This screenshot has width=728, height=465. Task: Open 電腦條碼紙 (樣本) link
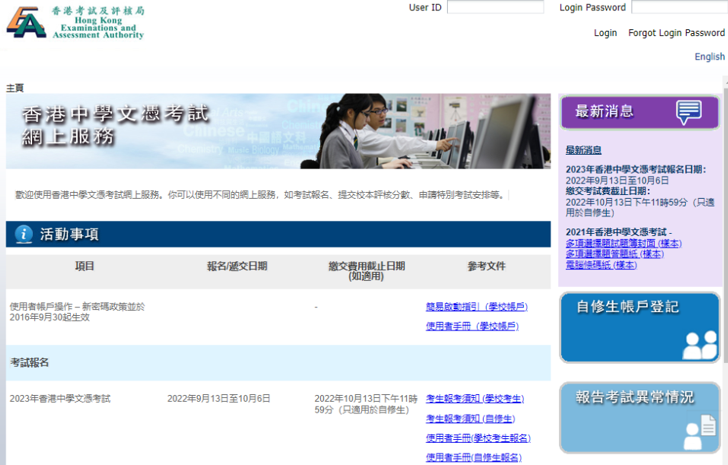pyautogui.click(x=601, y=265)
